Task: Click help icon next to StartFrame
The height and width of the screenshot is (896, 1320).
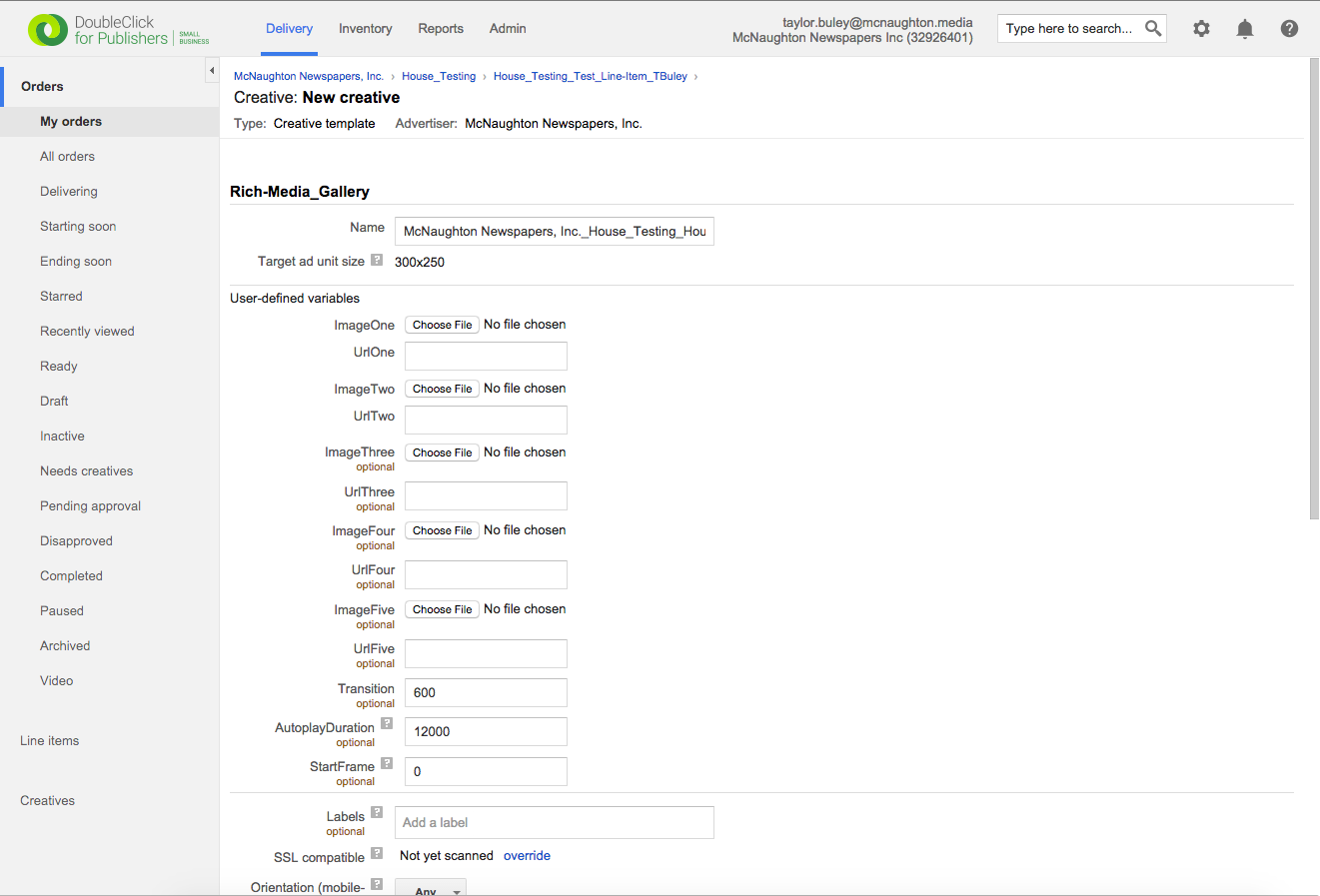Action: [x=387, y=763]
